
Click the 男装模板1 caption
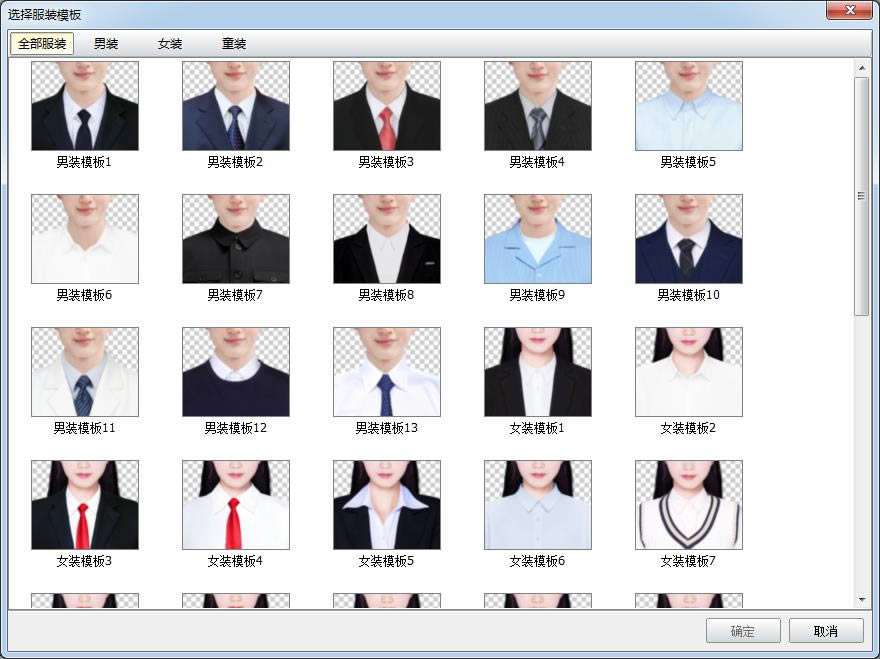pyautogui.click(x=84, y=162)
